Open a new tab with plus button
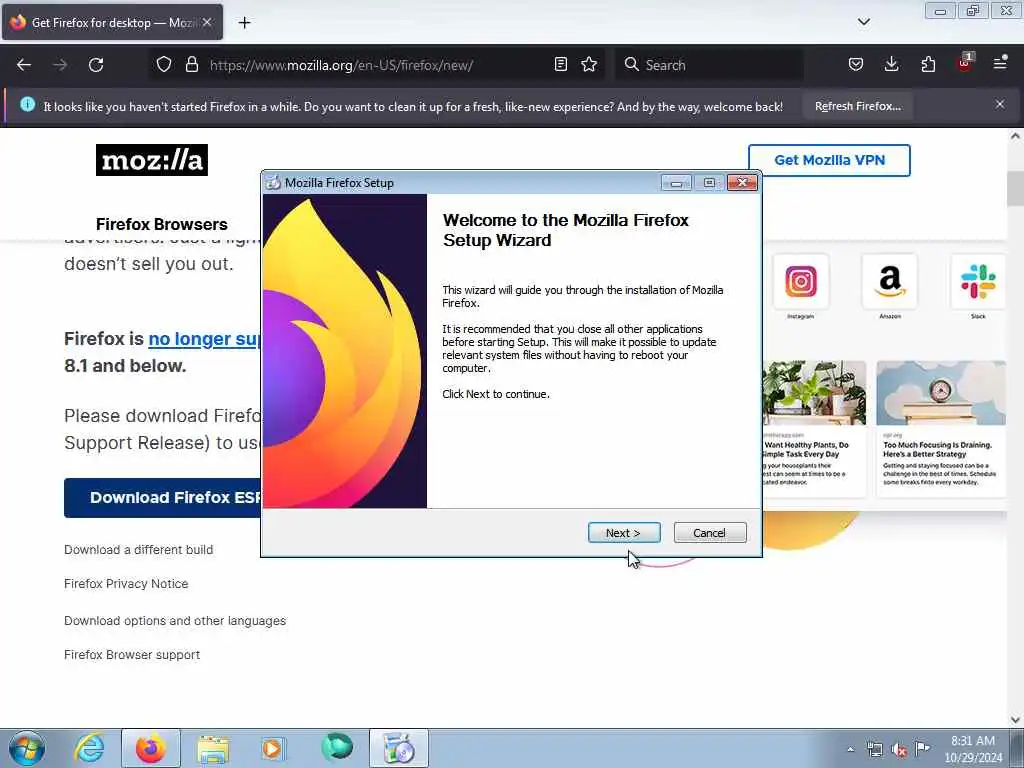The image size is (1024, 768). [244, 23]
